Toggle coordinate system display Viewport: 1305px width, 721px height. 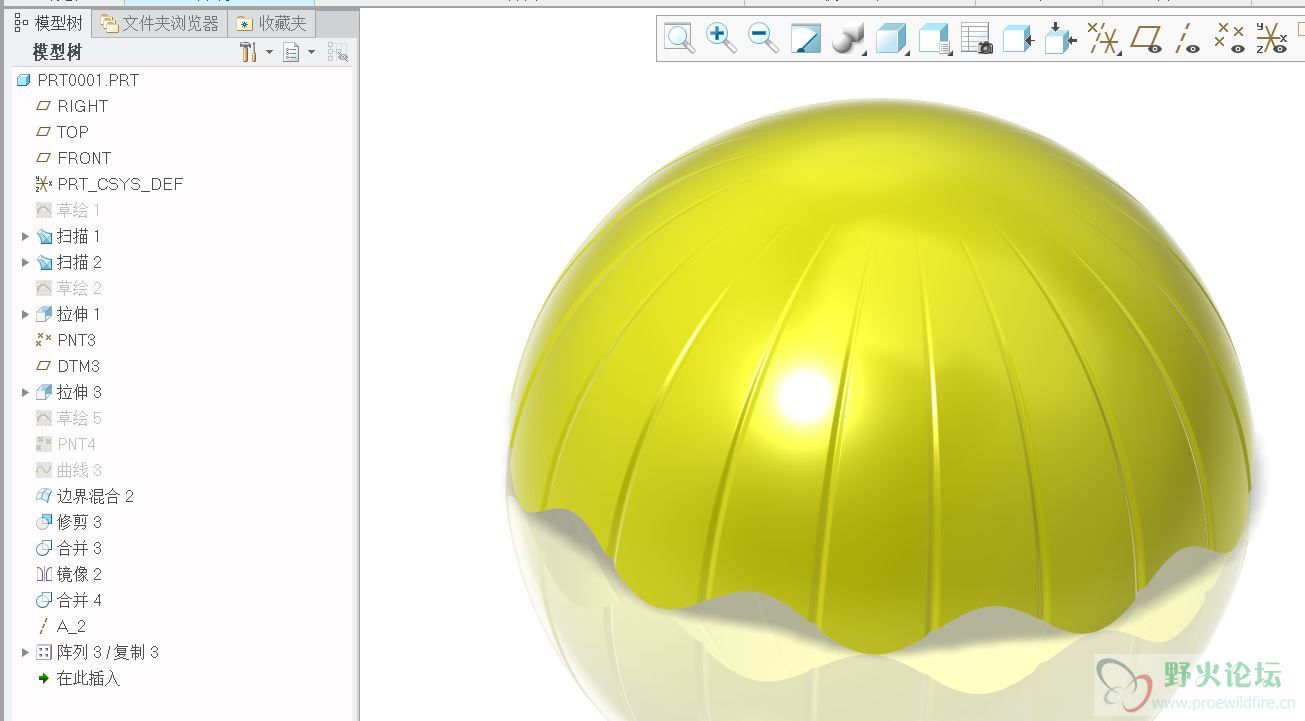1271,39
